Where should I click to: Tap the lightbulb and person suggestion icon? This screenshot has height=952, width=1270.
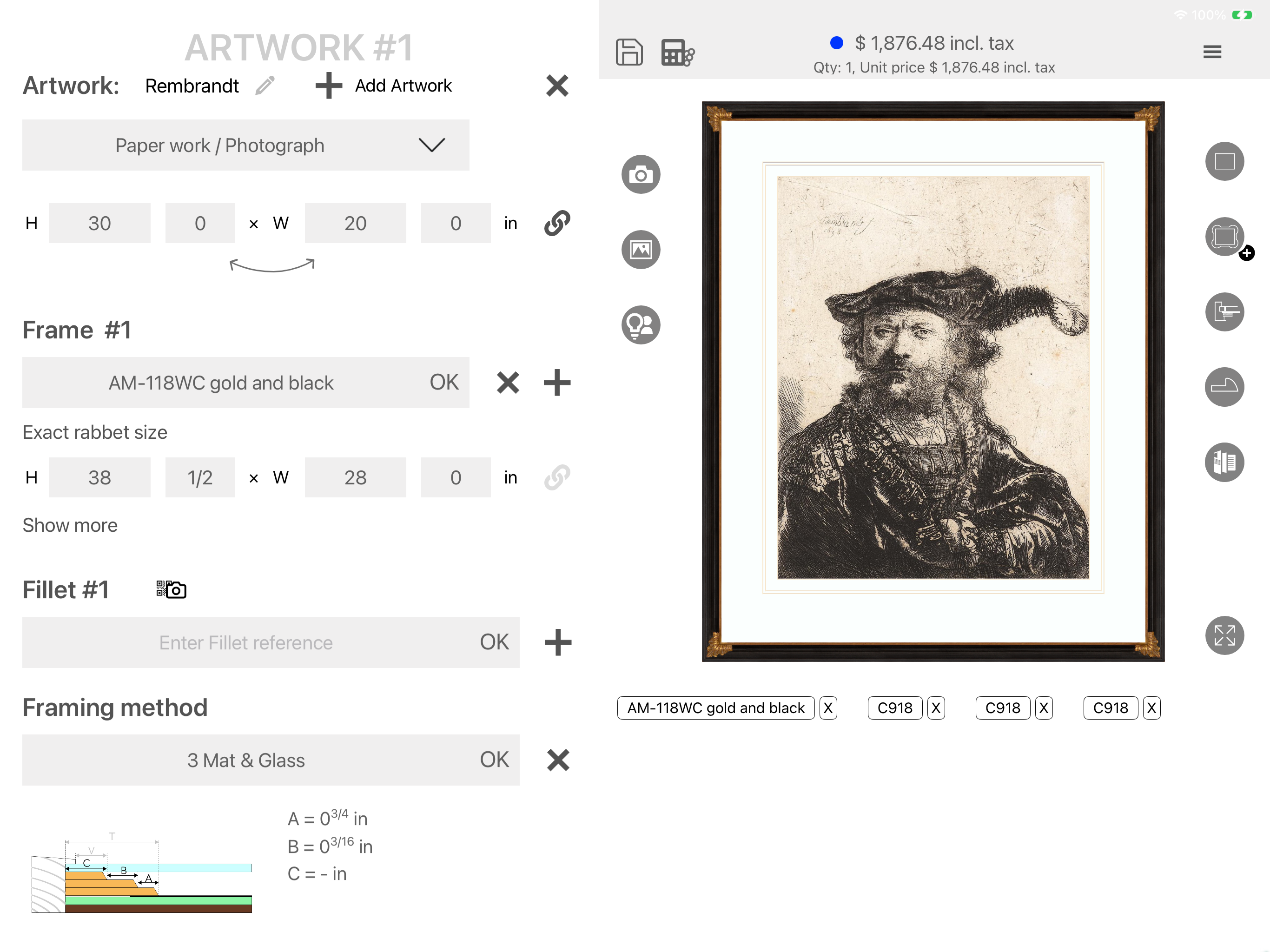[641, 324]
